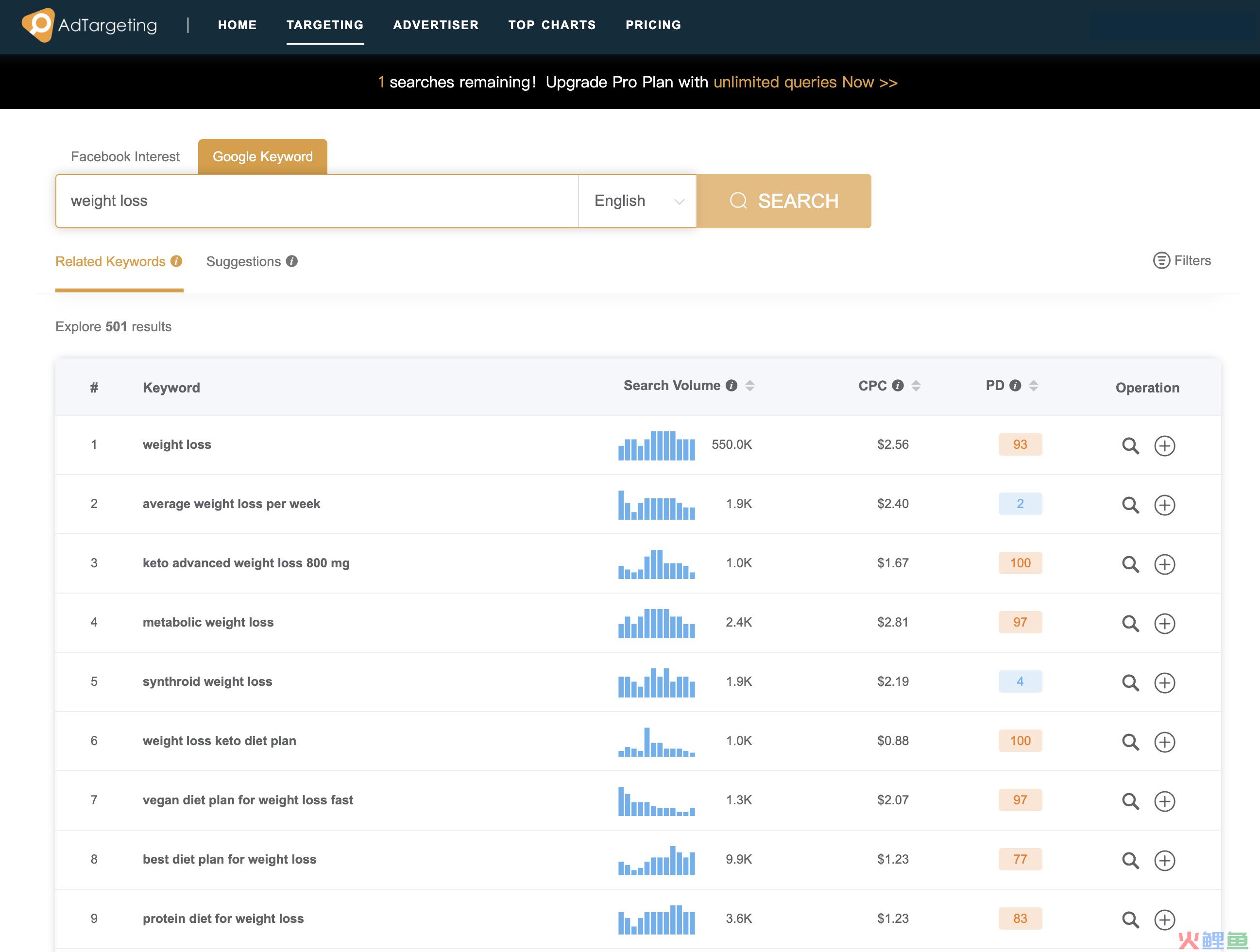Switch to Suggestions tab
The height and width of the screenshot is (952, 1260).
[243, 261]
